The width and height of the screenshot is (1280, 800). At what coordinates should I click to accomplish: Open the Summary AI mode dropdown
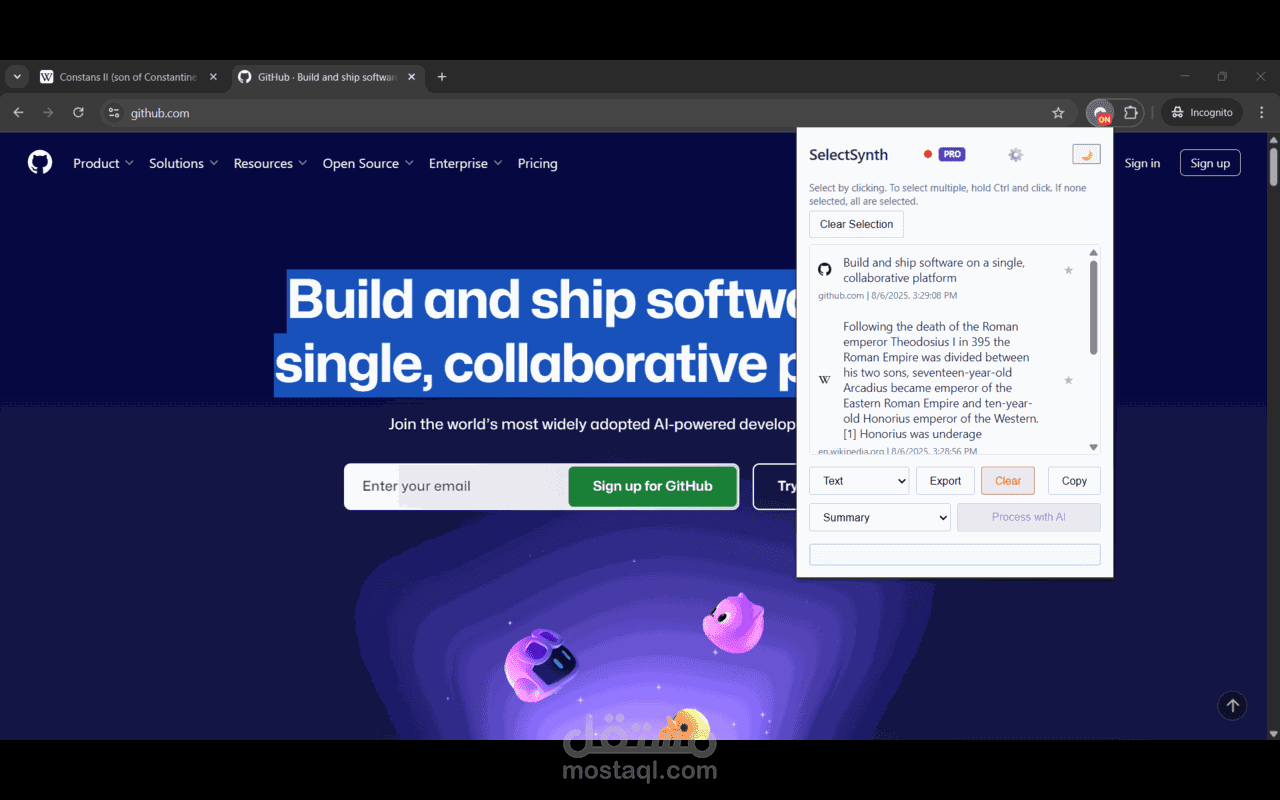[880, 517]
